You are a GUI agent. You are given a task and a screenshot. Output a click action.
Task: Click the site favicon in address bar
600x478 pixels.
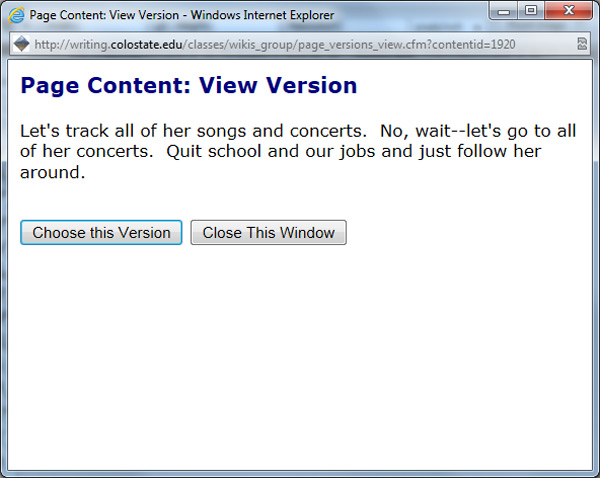[x=21, y=44]
